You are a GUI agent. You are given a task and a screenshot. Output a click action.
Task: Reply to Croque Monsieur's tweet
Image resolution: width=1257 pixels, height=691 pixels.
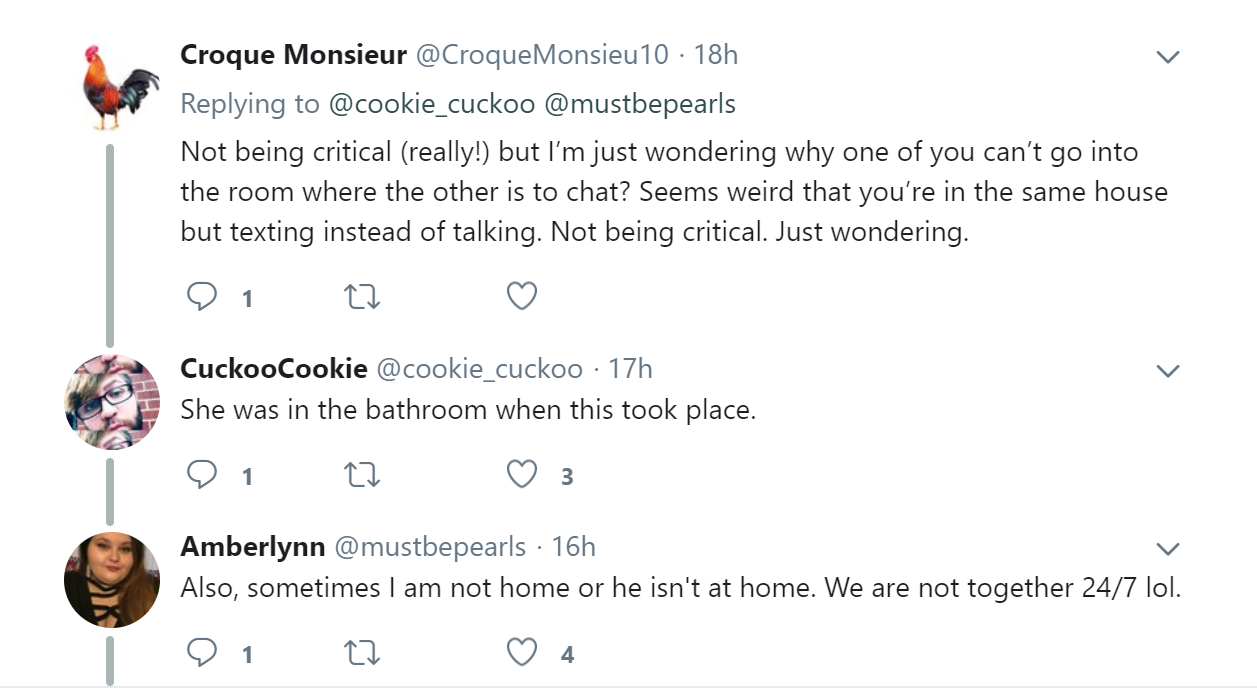[x=203, y=296]
